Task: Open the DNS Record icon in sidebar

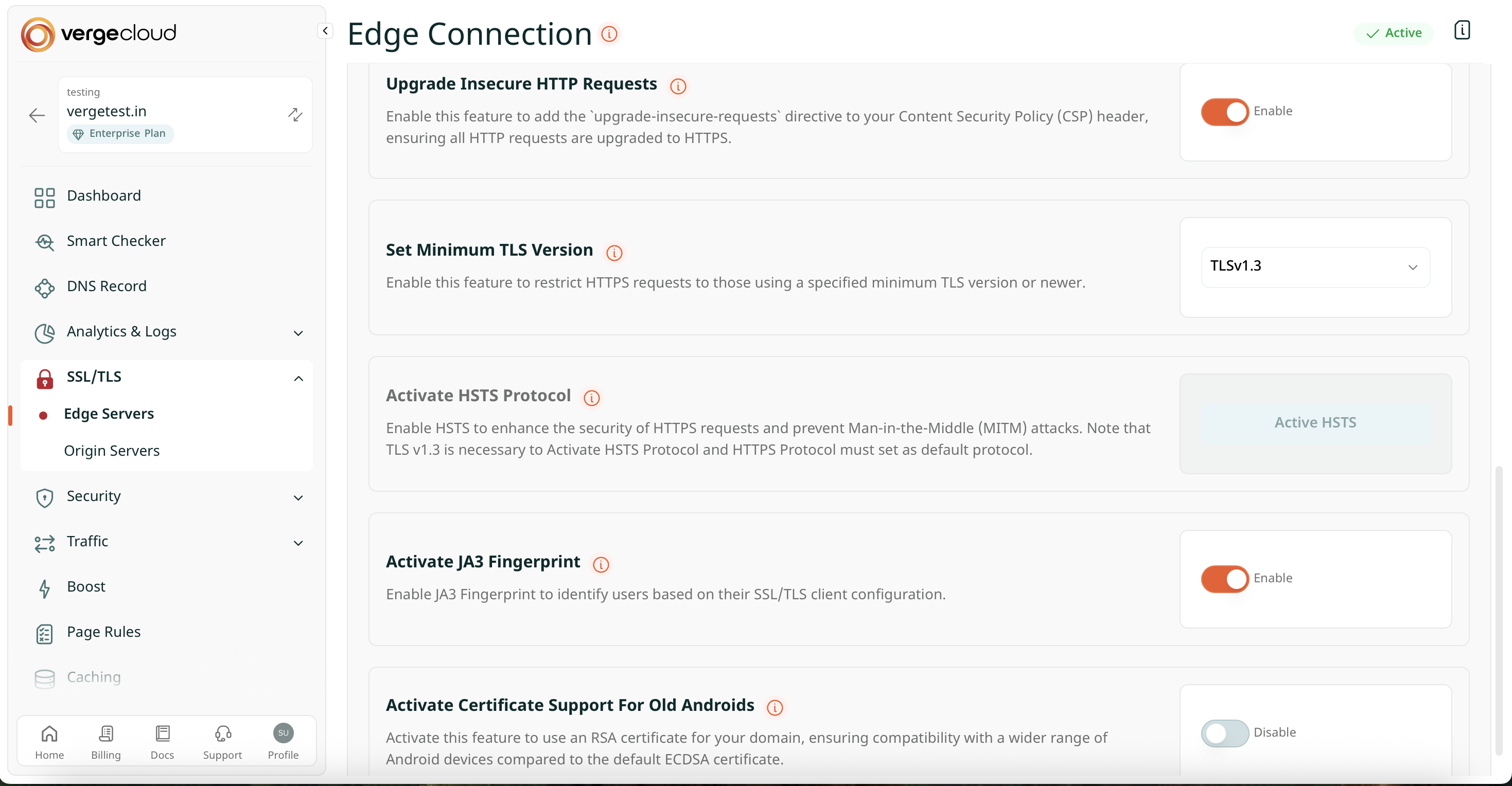Action: point(44,288)
